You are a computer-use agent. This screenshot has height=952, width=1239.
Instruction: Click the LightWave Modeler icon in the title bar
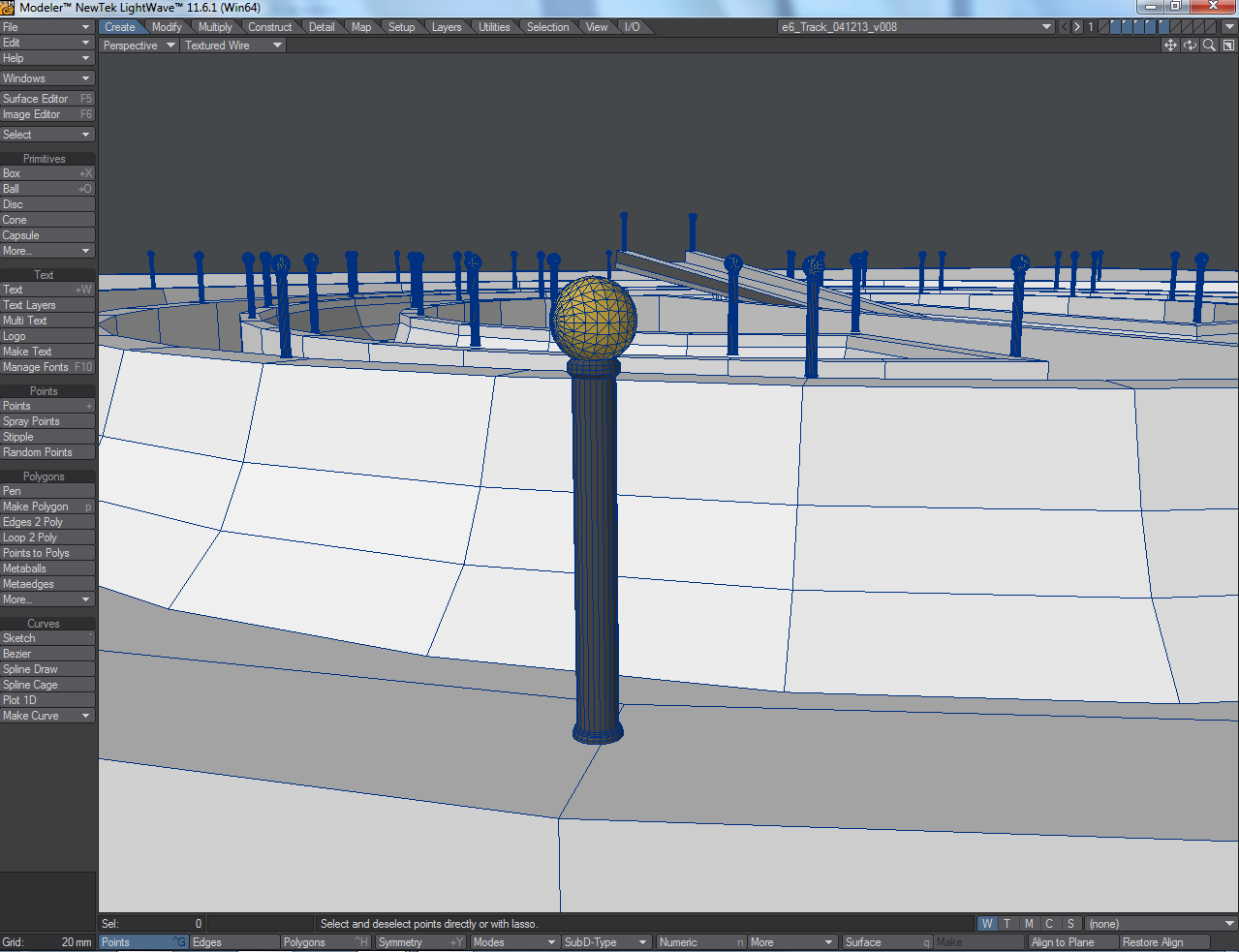(x=9, y=7)
